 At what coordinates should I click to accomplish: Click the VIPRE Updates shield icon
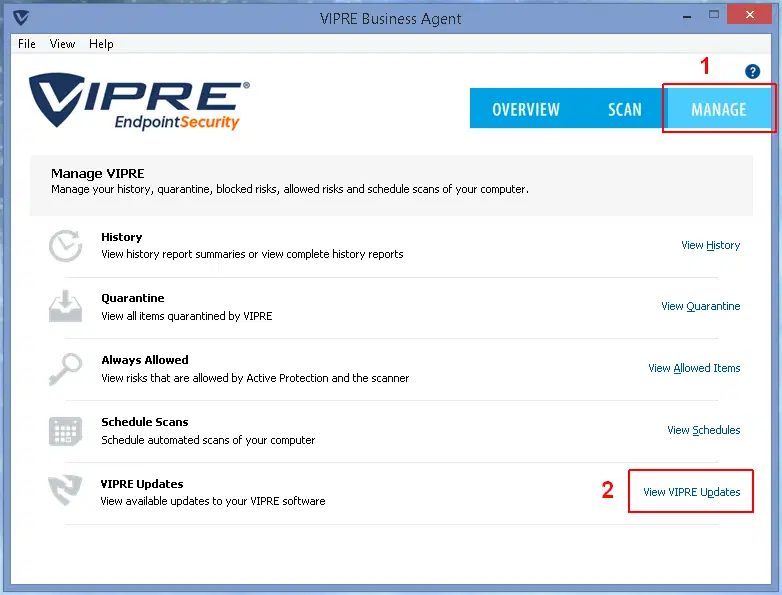(65, 489)
